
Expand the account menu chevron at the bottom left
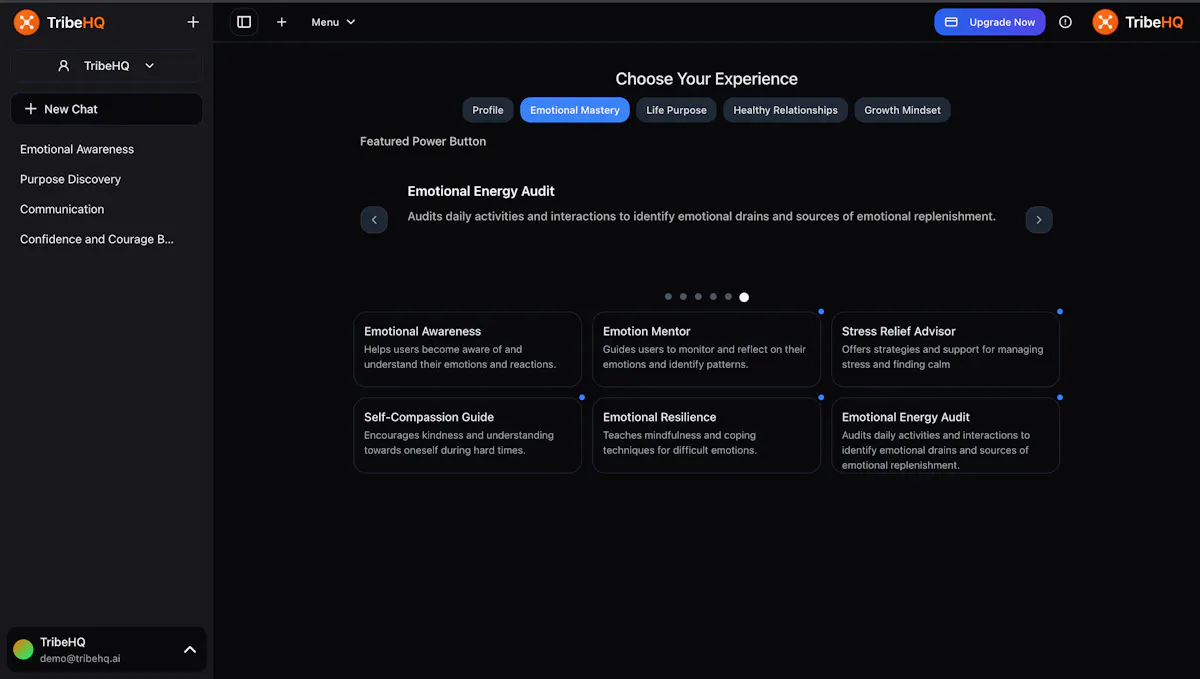[x=190, y=650]
